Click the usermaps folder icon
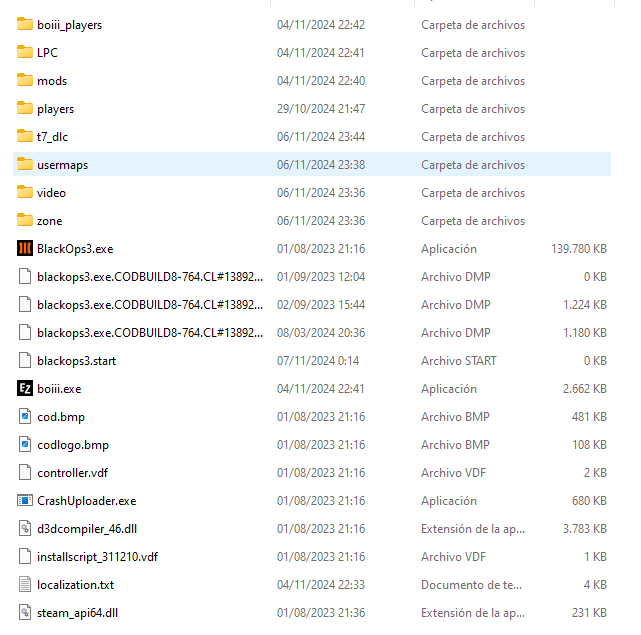This screenshot has height=635, width=641. [25, 164]
